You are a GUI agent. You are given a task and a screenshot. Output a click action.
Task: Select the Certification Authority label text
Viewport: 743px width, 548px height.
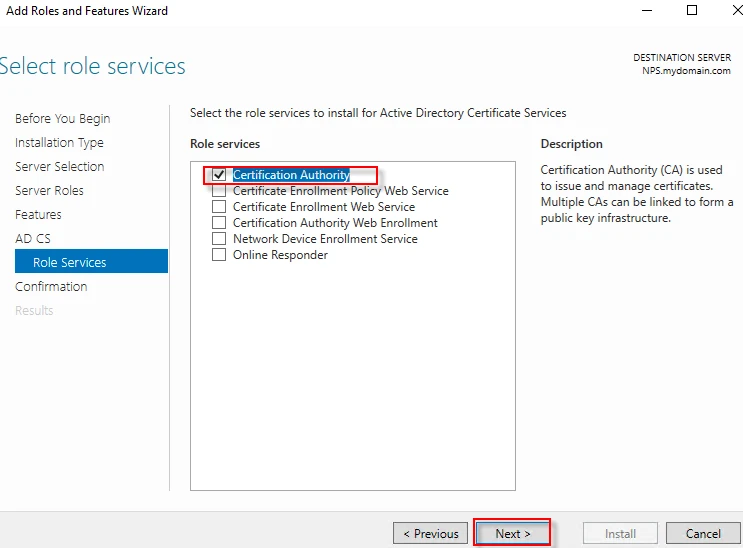291,175
